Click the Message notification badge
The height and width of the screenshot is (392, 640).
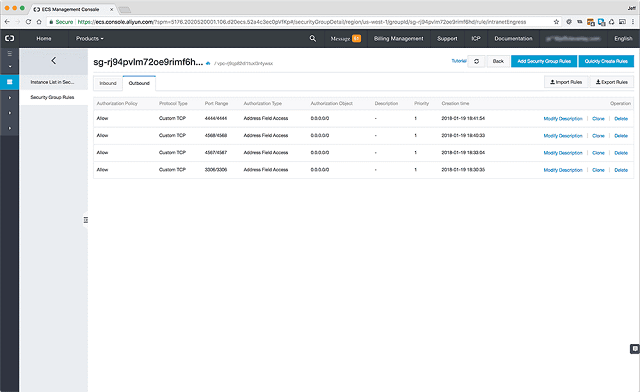[356, 38]
